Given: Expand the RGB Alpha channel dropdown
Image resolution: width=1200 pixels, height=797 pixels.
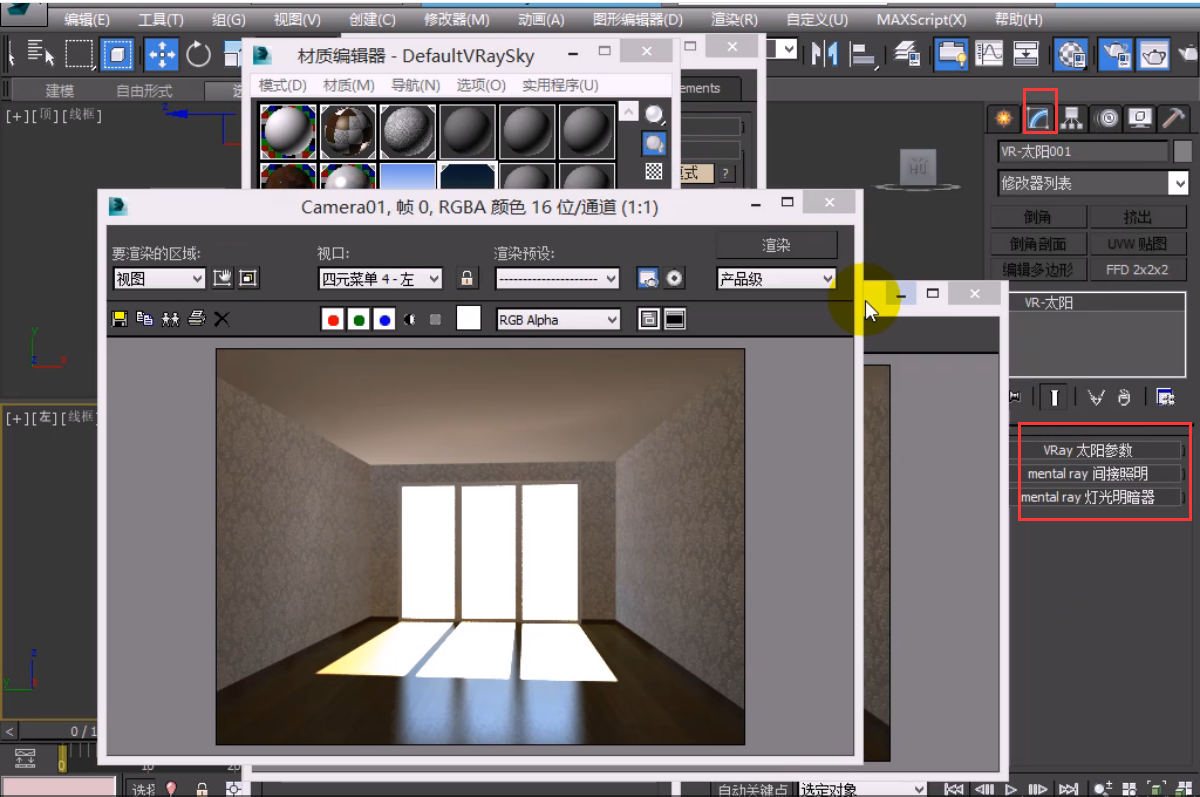Looking at the screenshot, I should click(558, 320).
